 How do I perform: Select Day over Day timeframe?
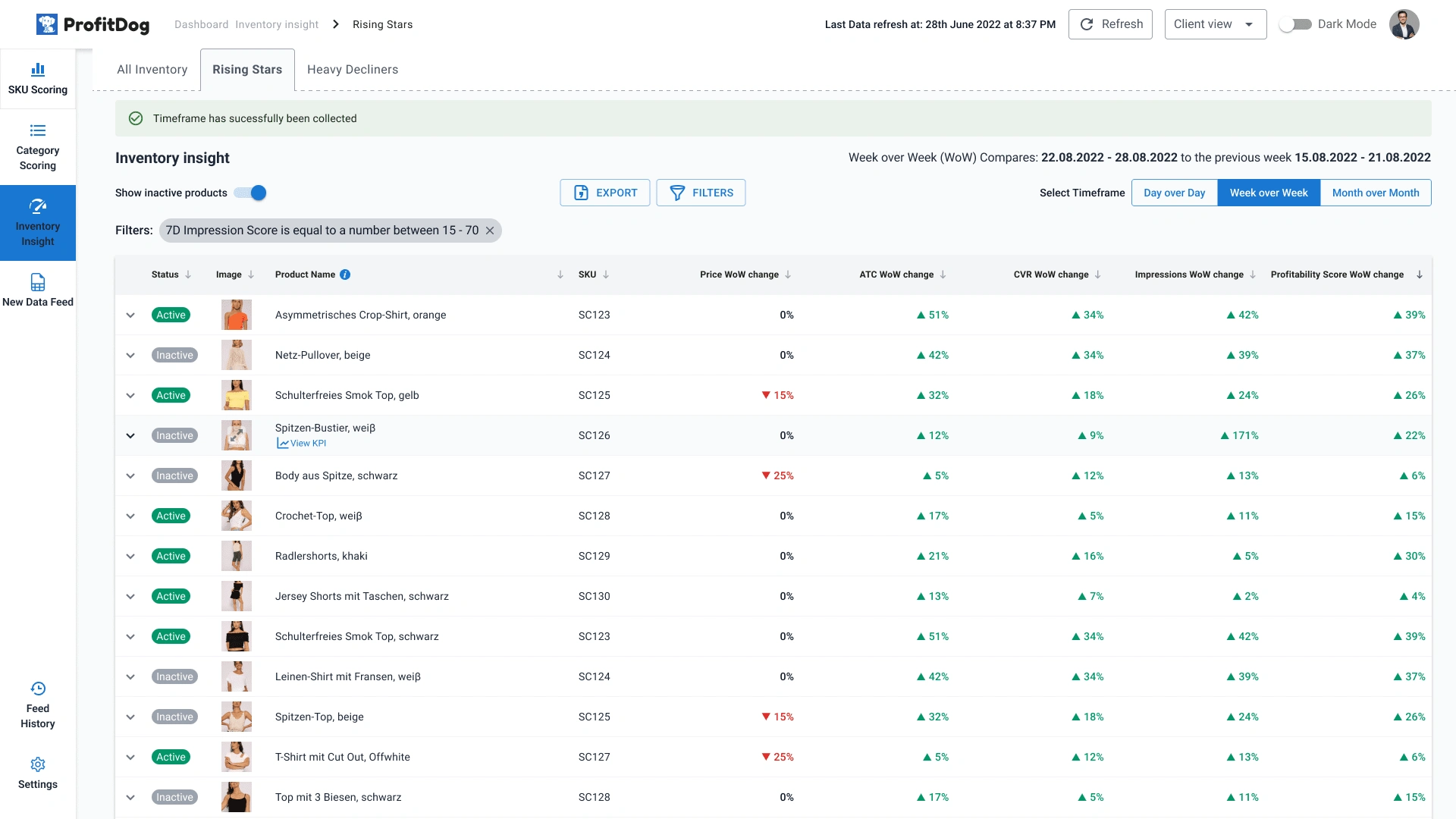click(1174, 193)
